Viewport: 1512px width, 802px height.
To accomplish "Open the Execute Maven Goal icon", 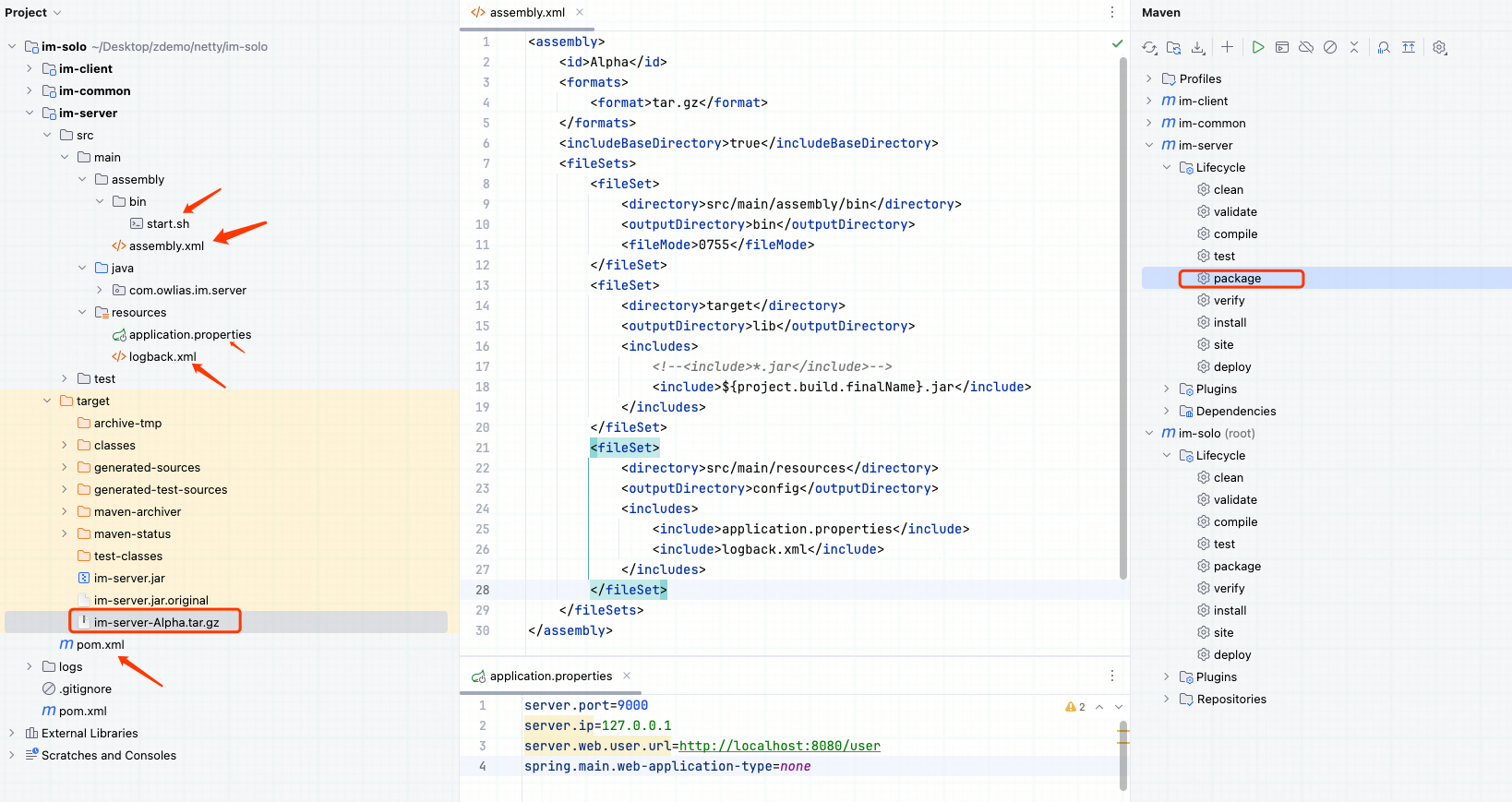I will pyautogui.click(x=1282, y=47).
